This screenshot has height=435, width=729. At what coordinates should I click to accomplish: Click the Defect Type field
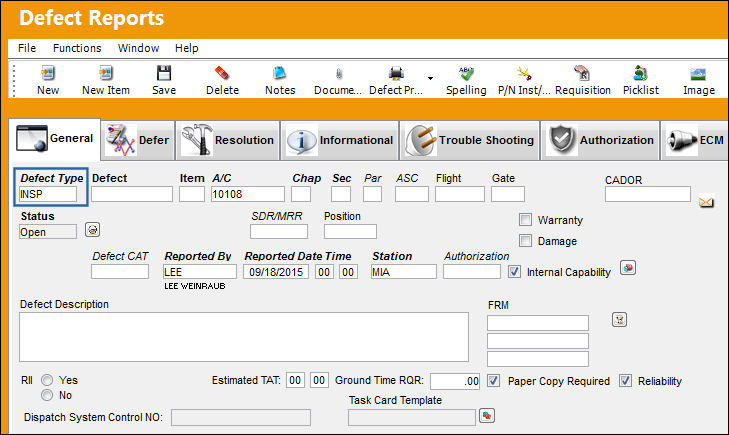click(x=48, y=194)
